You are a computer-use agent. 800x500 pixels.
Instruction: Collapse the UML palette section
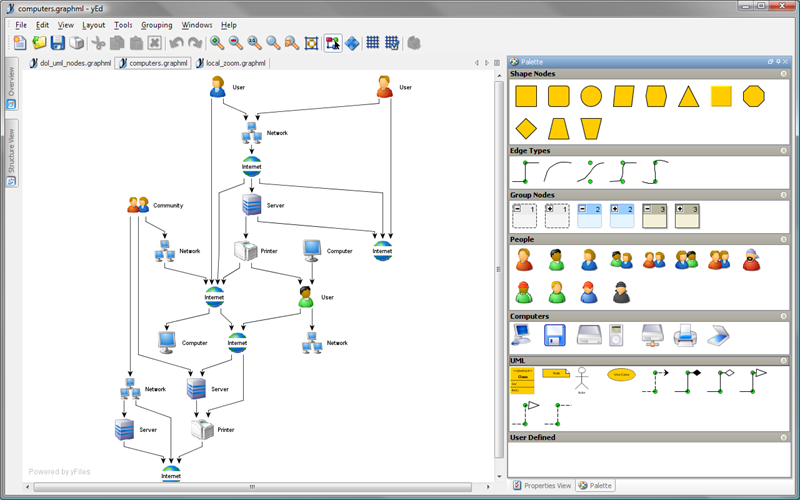pyautogui.click(x=784, y=361)
